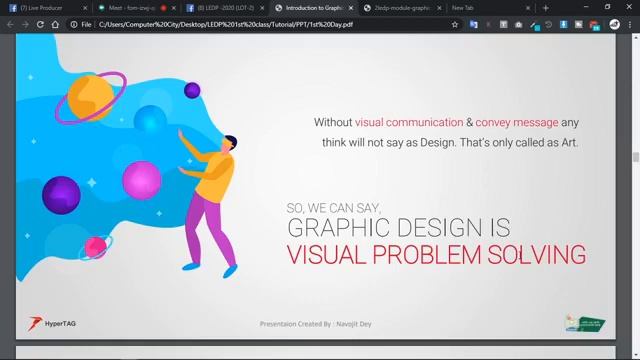Close the Meet tab
The image size is (640, 360).
(x=174, y=8)
